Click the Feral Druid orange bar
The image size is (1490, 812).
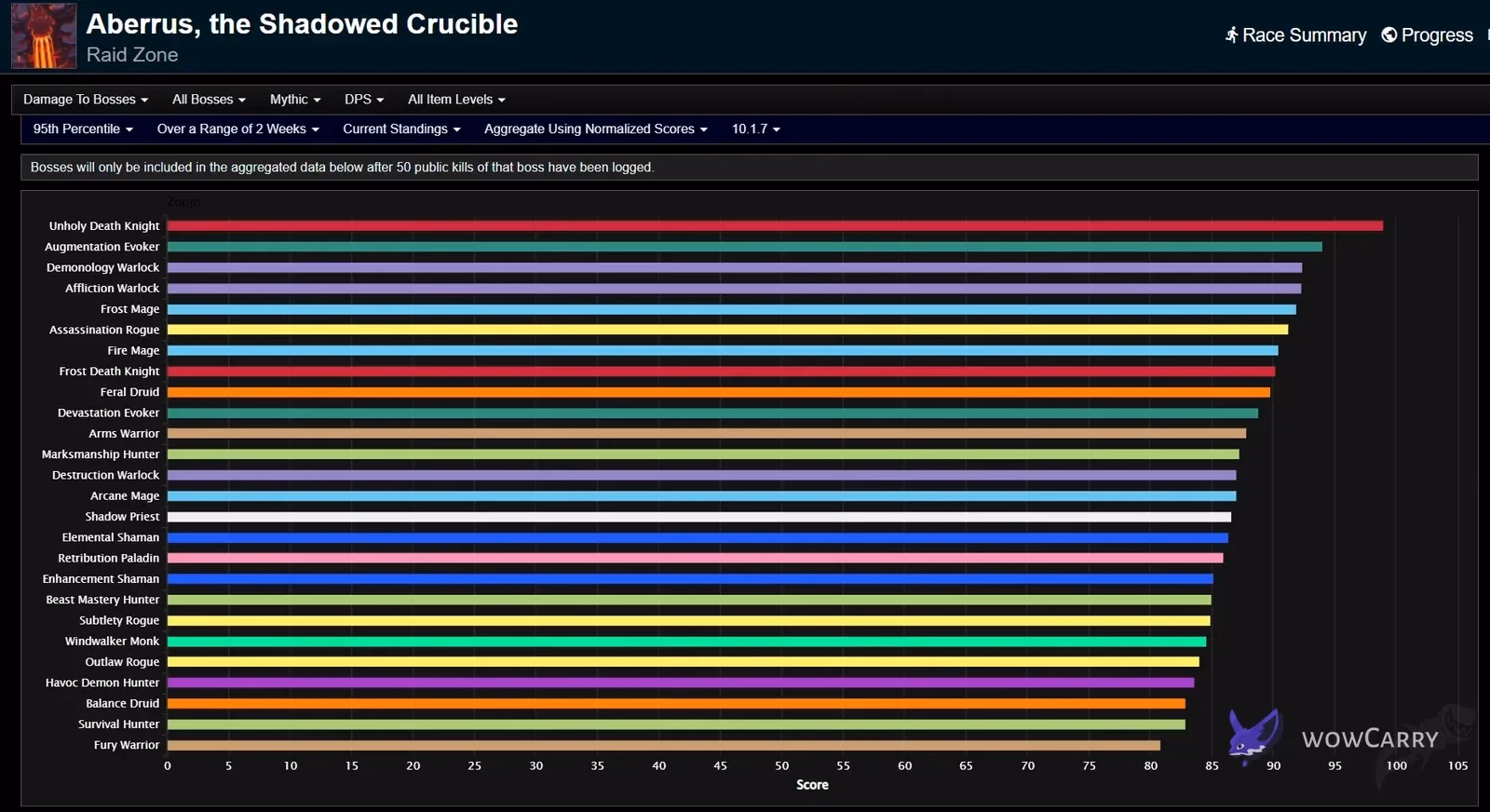(x=719, y=392)
